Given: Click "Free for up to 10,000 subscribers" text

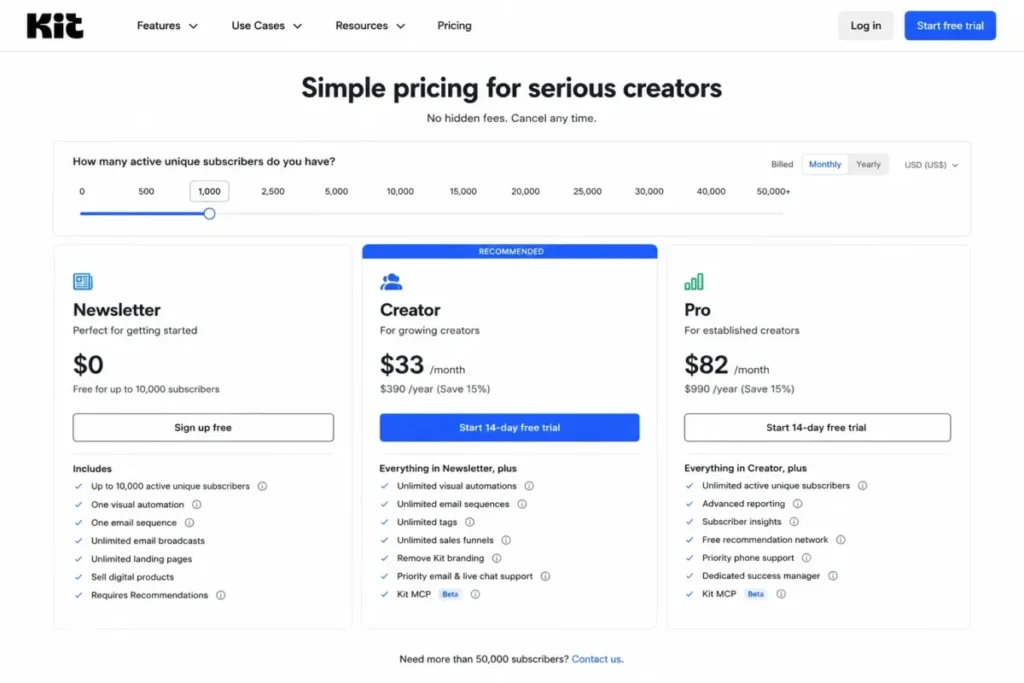Looking at the screenshot, I should point(146,389).
